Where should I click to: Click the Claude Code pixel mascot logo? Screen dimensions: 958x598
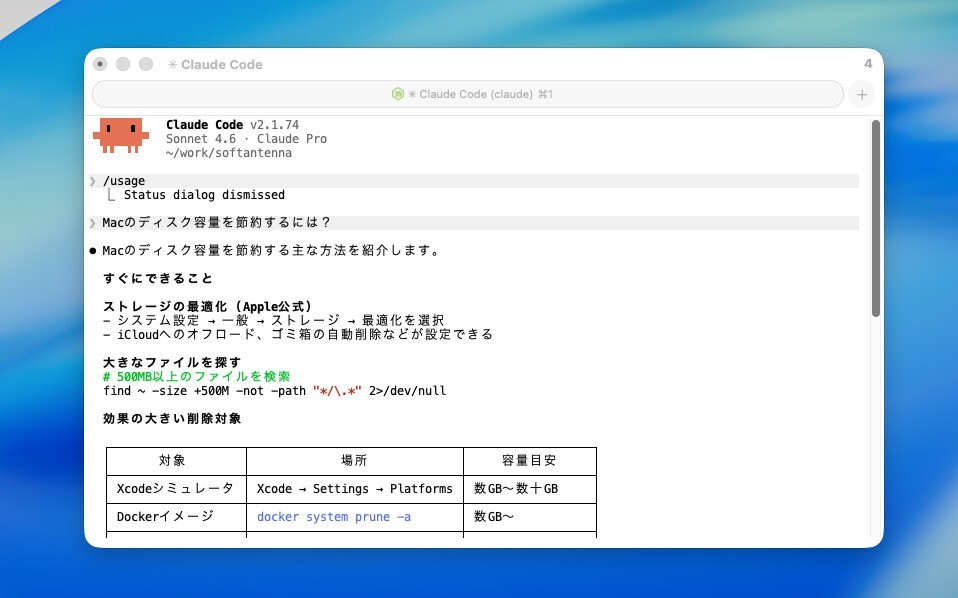[x=121, y=135]
